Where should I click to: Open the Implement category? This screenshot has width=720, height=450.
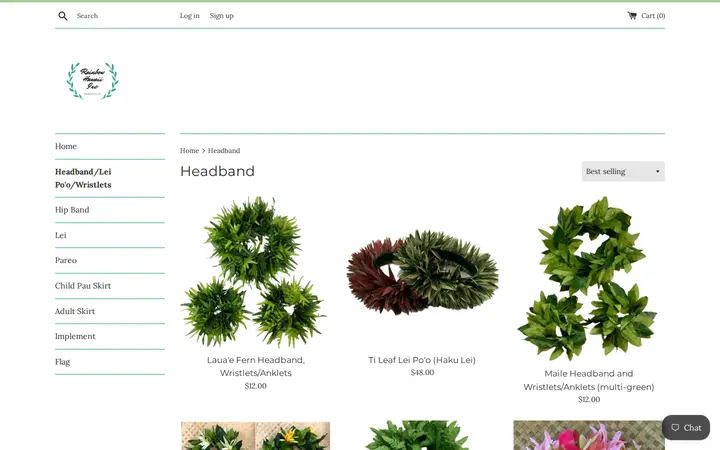[x=75, y=337]
